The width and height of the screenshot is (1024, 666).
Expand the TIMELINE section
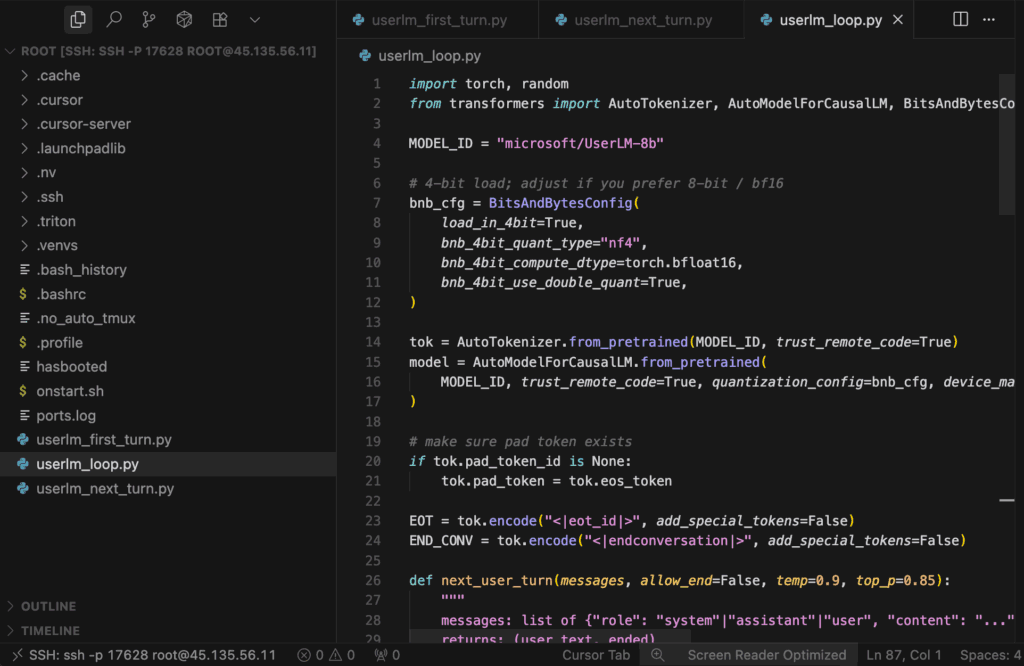[50, 631]
